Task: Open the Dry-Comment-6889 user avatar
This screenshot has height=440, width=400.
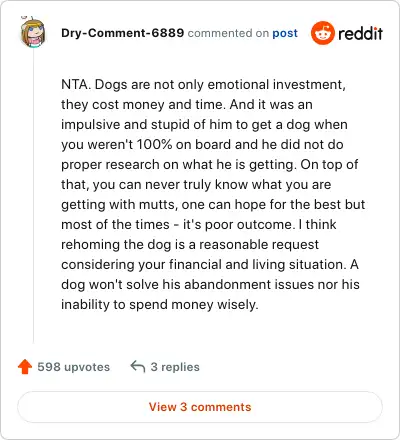Action: 33,32
